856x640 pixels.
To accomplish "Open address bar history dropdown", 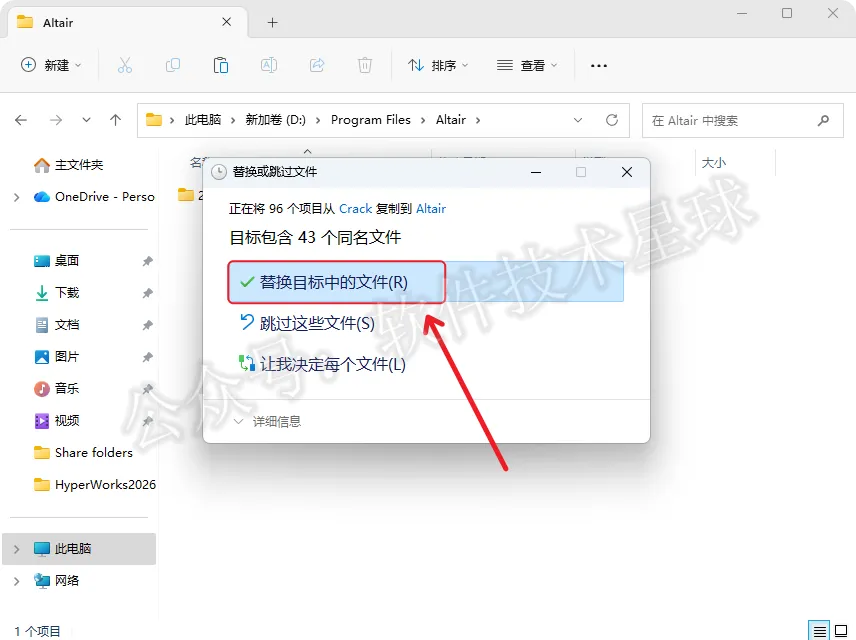I will (578, 120).
